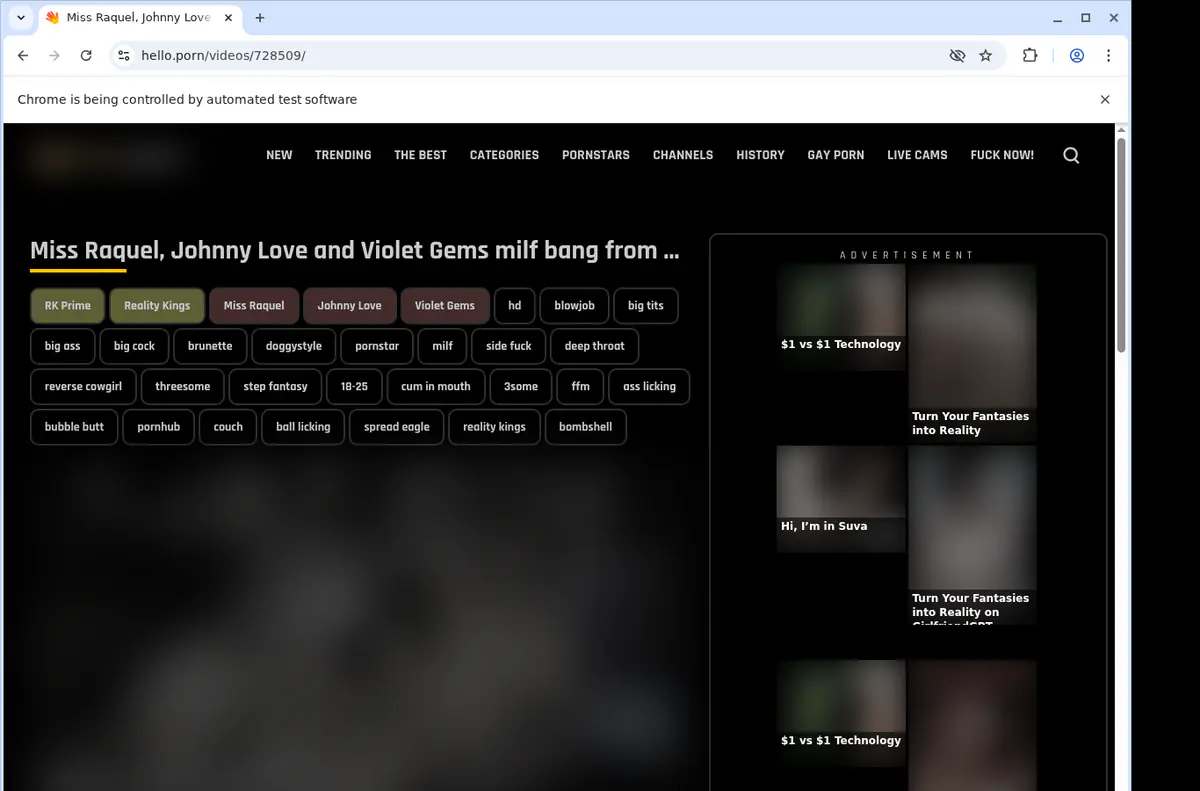The image size is (1200, 791).
Task: Bookmark this page with the star icon
Action: (986, 56)
